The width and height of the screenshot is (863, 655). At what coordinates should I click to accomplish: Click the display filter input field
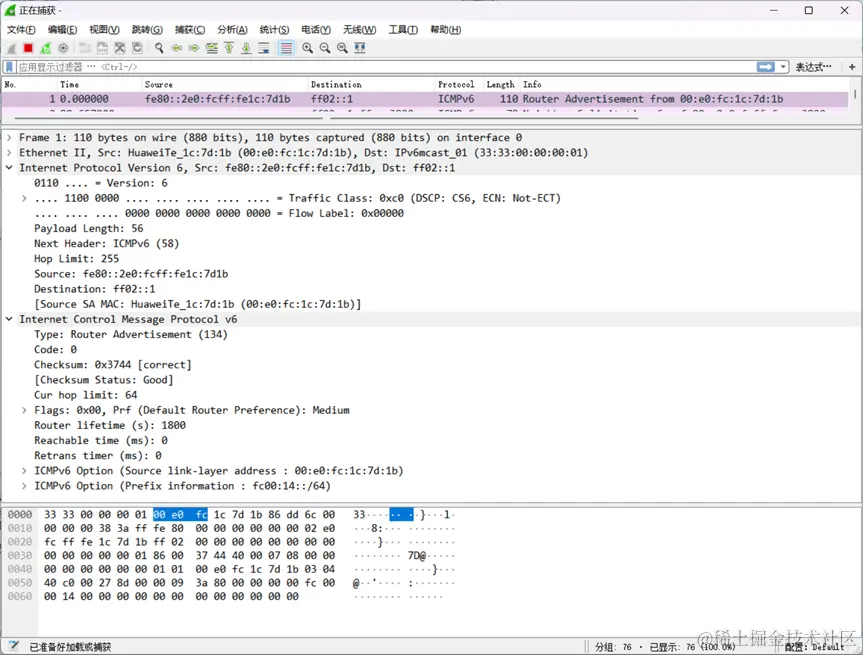pyautogui.click(x=385, y=67)
